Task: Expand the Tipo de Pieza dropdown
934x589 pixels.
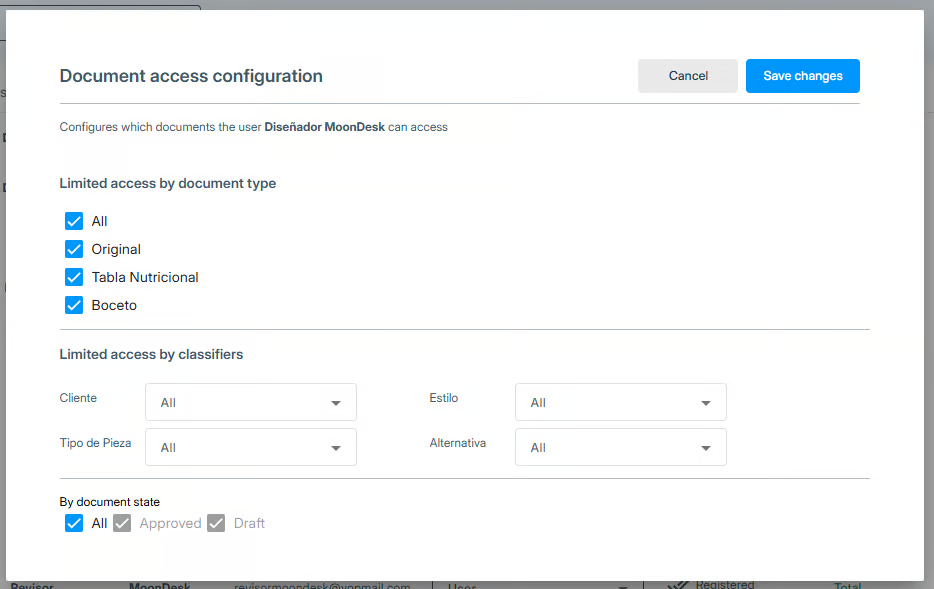Action: 250,447
